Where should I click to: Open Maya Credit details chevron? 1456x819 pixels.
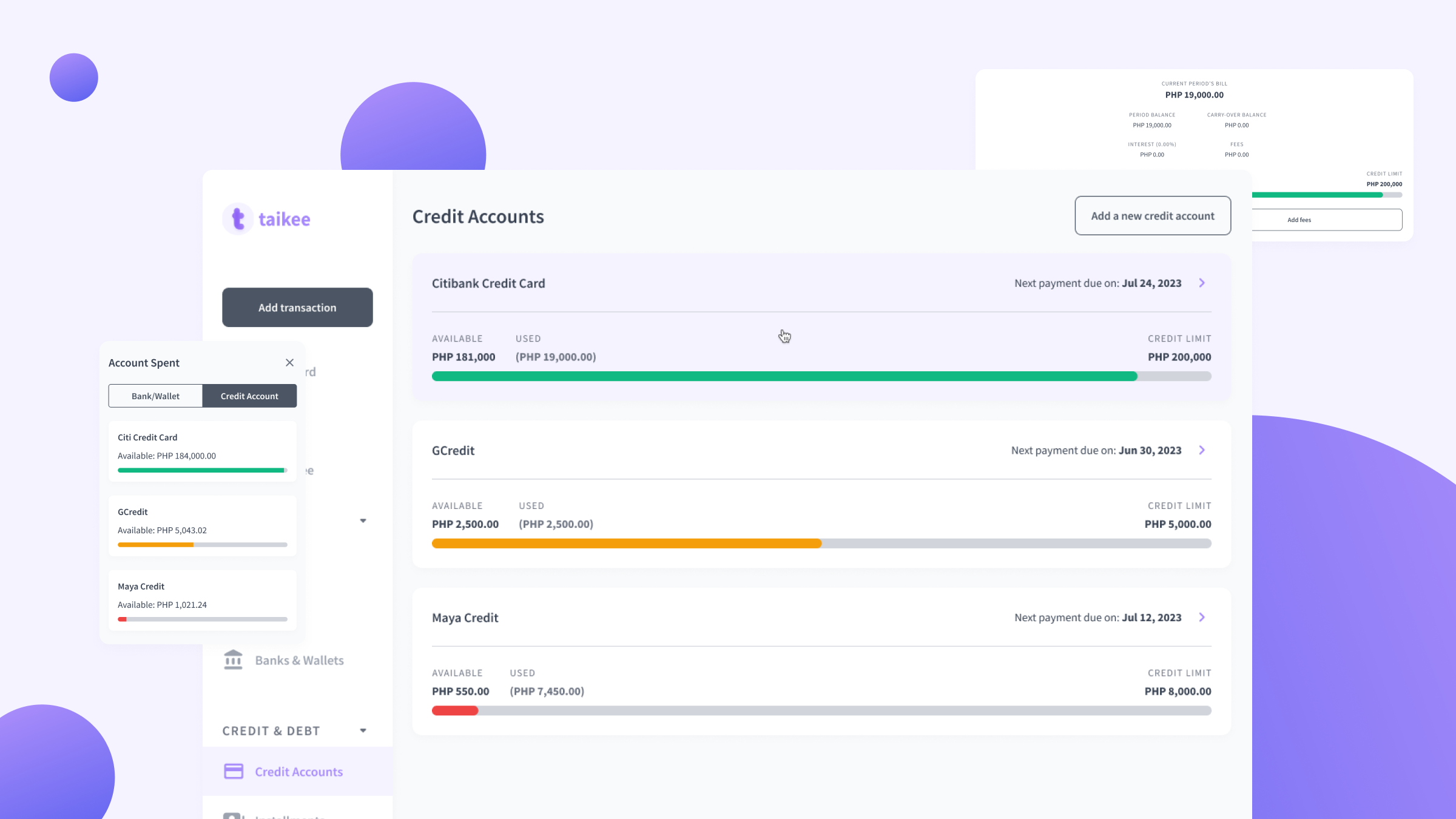[x=1202, y=617]
